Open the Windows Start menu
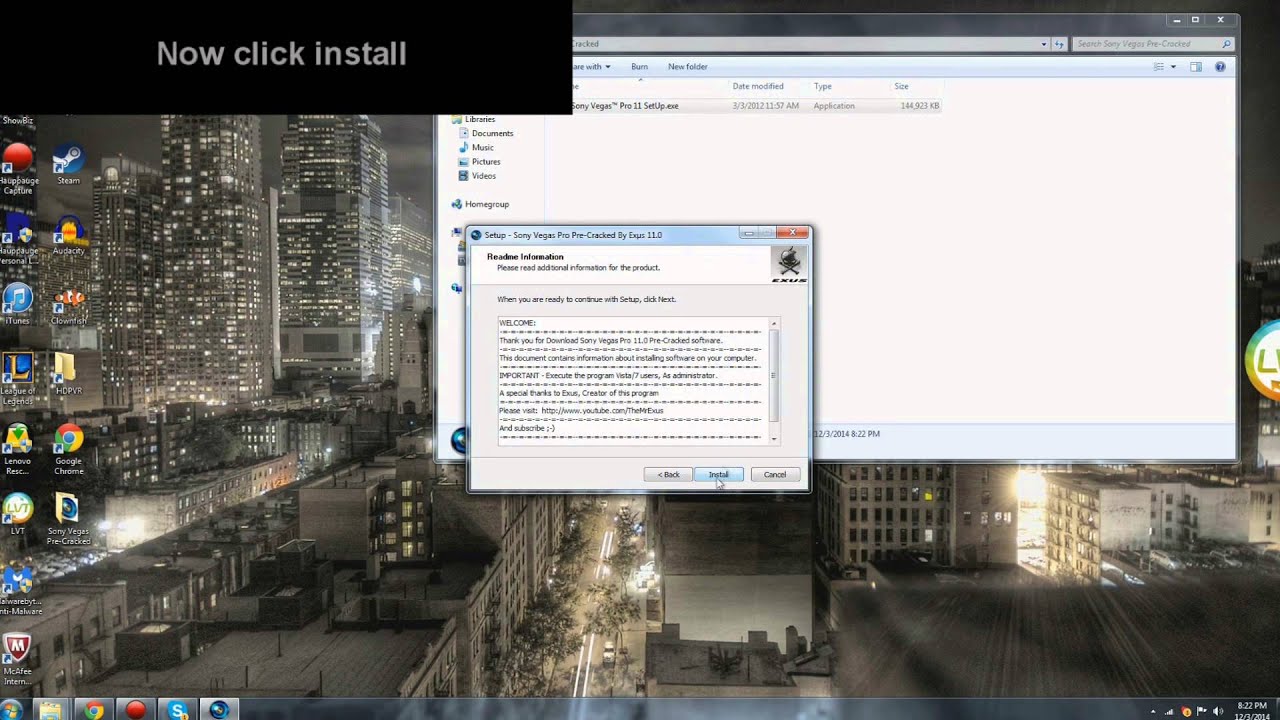Viewport: 1280px width, 720px height. pyautogui.click(x=10, y=710)
